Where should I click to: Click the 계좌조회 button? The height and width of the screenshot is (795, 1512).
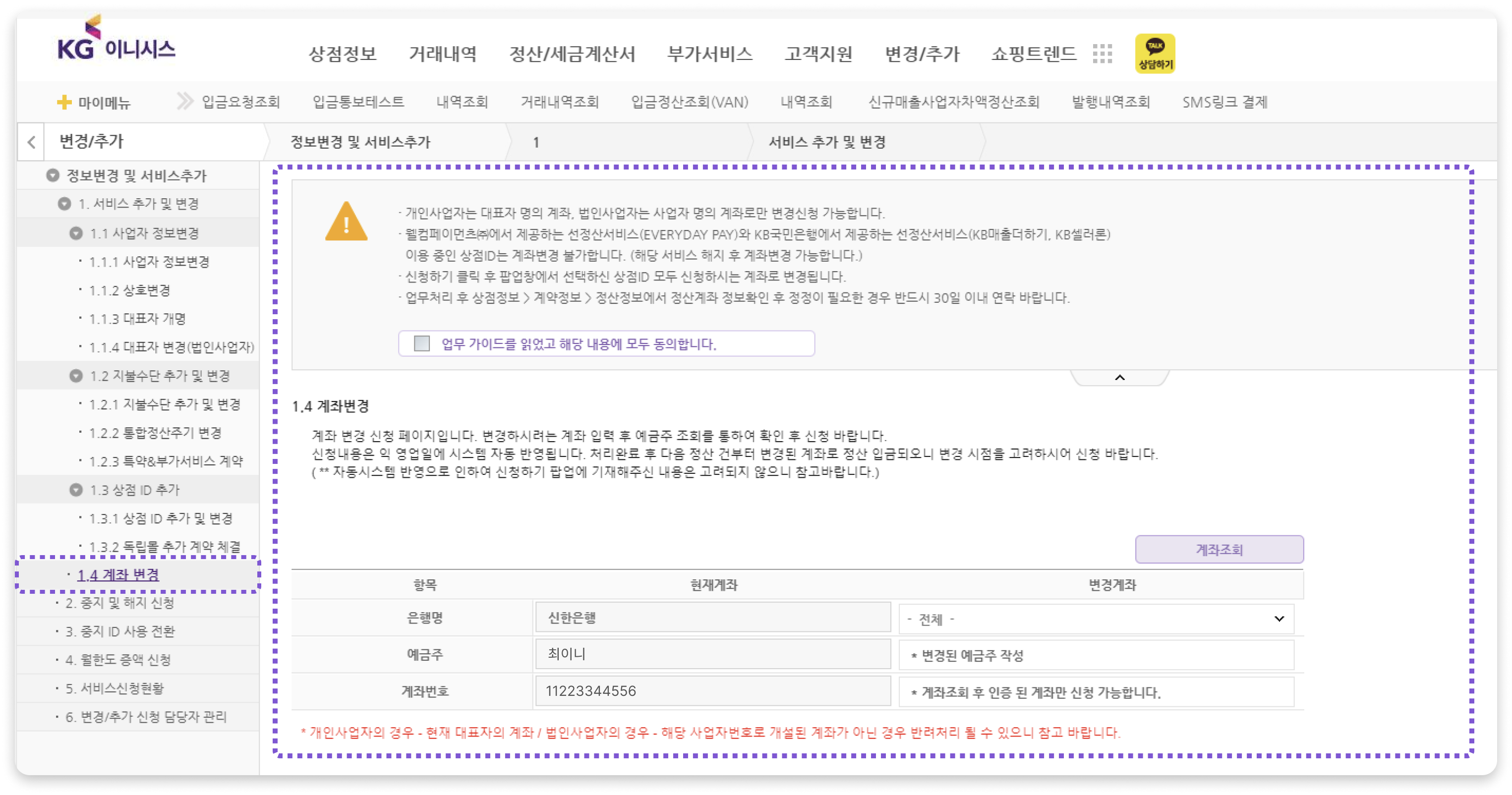1219,550
